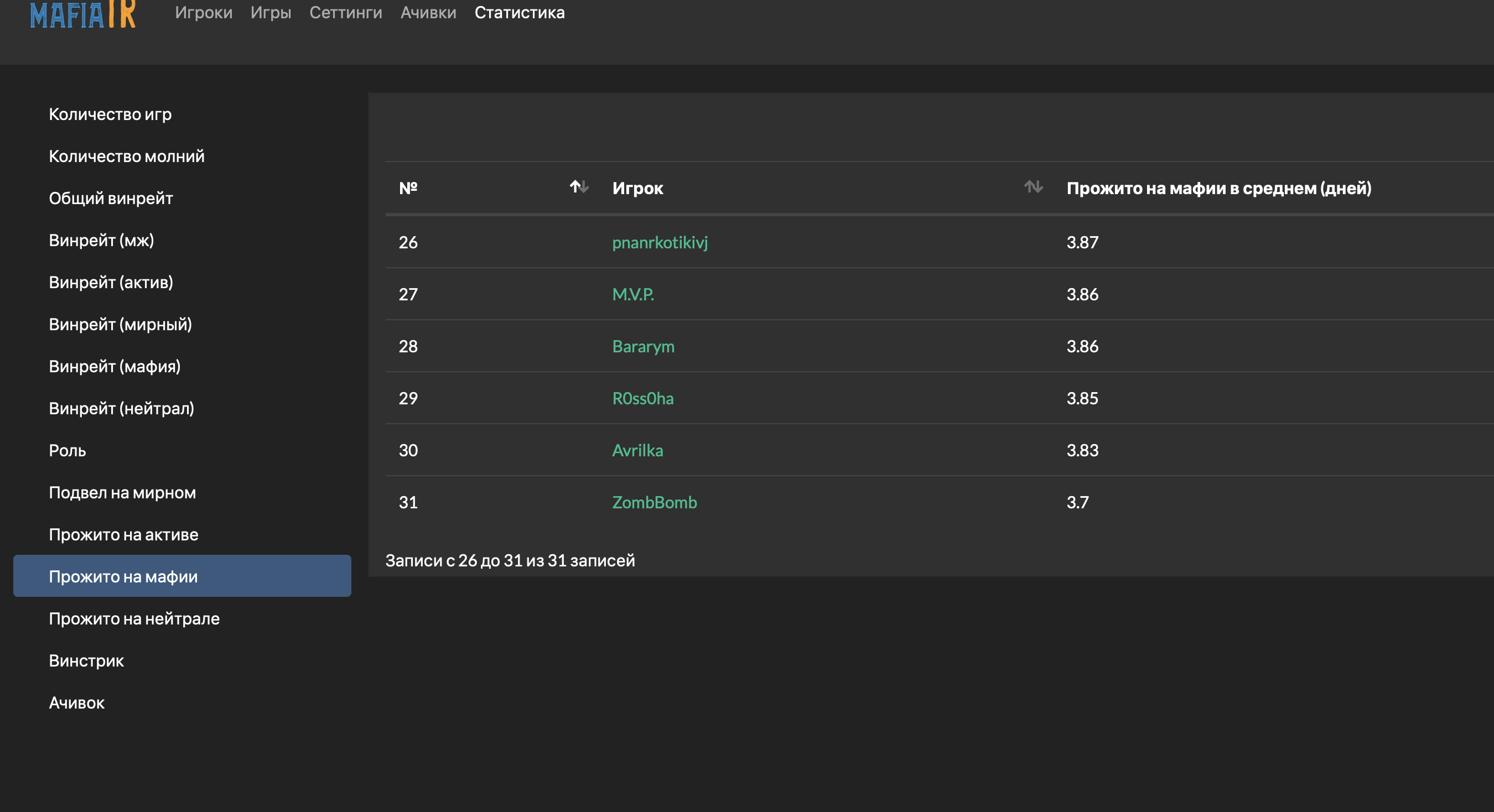
Task: Click row number 30 cell
Action: click(408, 450)
